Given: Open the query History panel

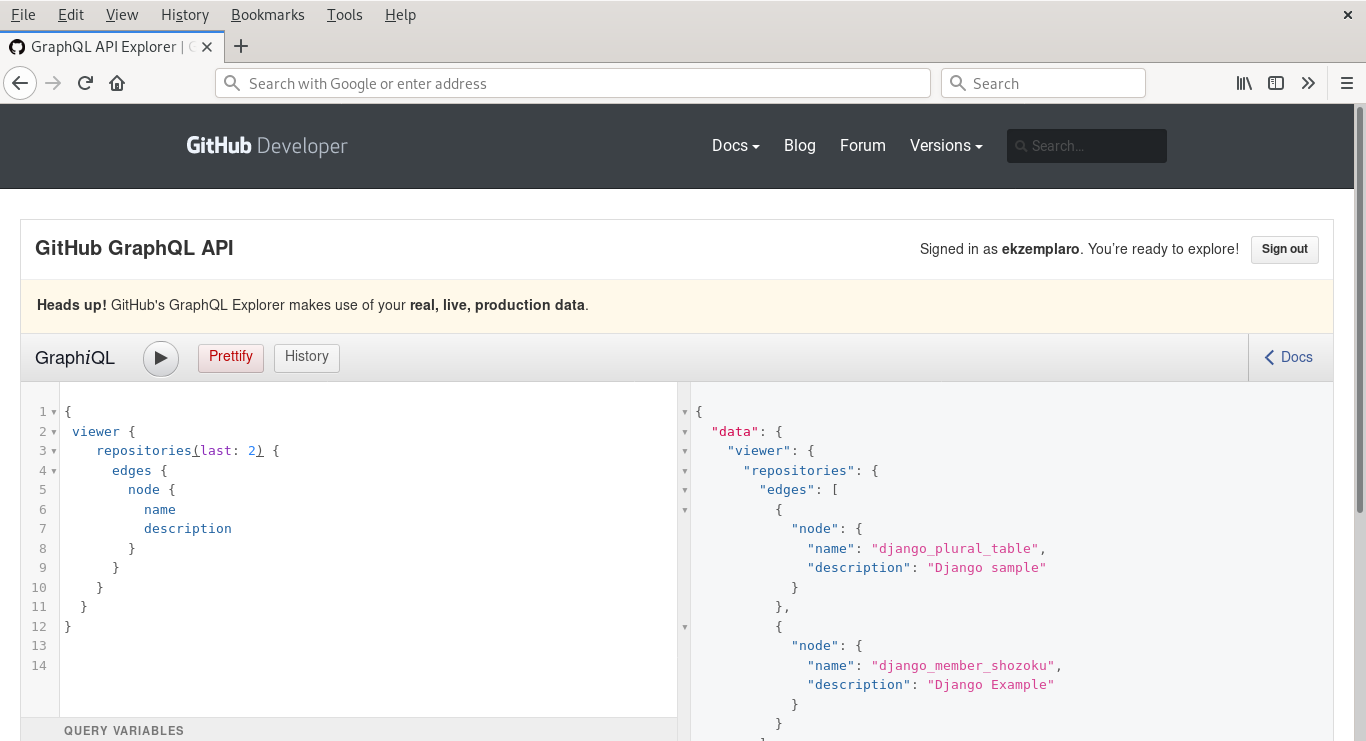Looking at the screenshot, I should point(307,357).
